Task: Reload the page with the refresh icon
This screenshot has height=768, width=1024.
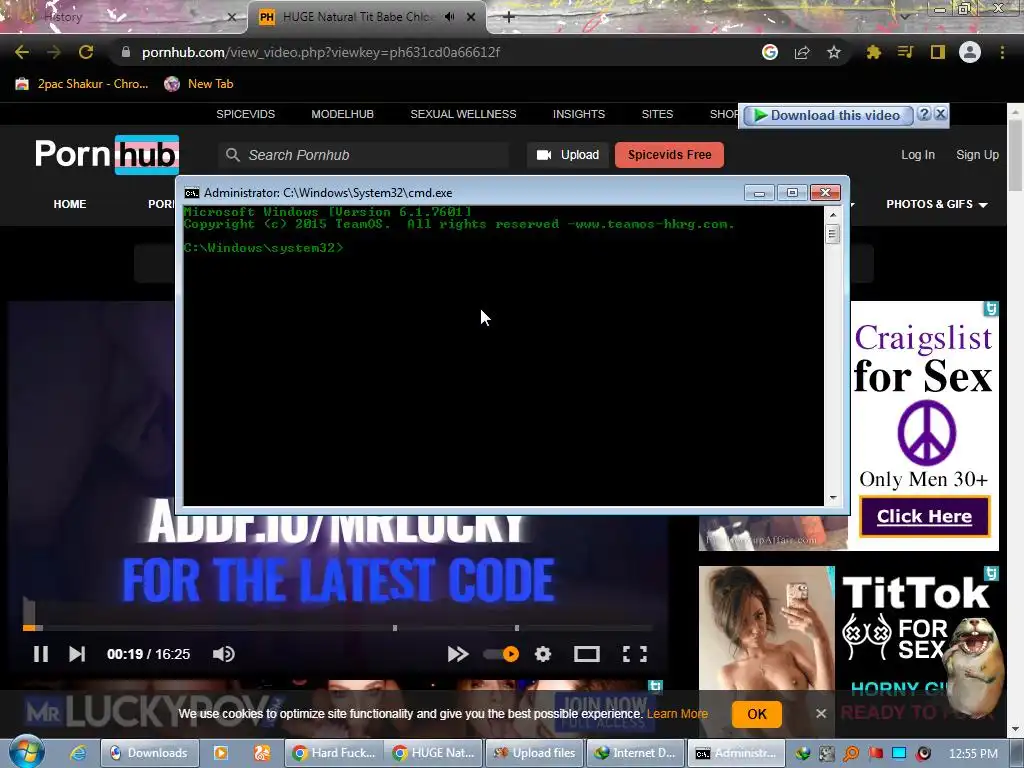Action: [86, 52]
